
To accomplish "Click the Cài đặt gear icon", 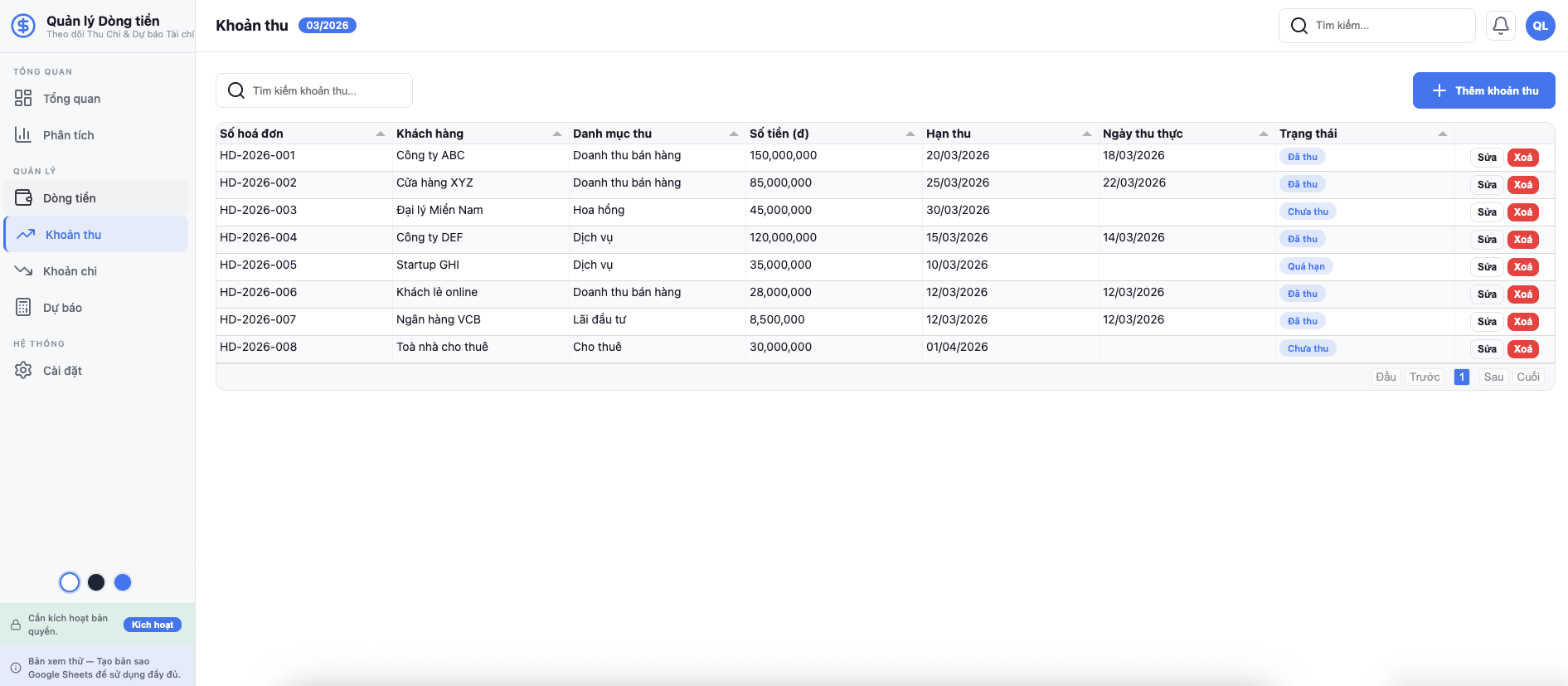I will pos(23,371).
